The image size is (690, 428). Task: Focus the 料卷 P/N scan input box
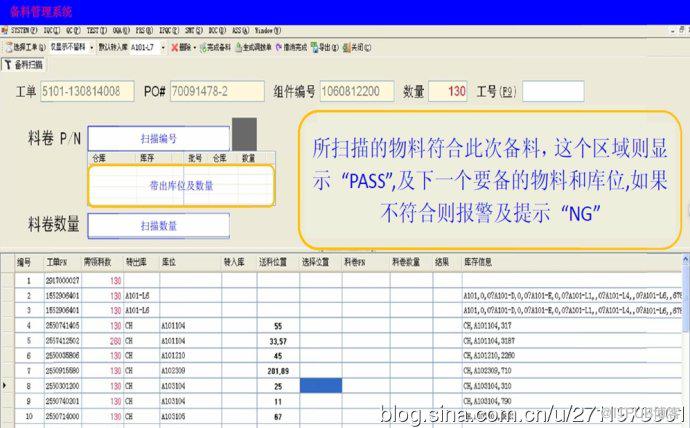tap(158, 139)
